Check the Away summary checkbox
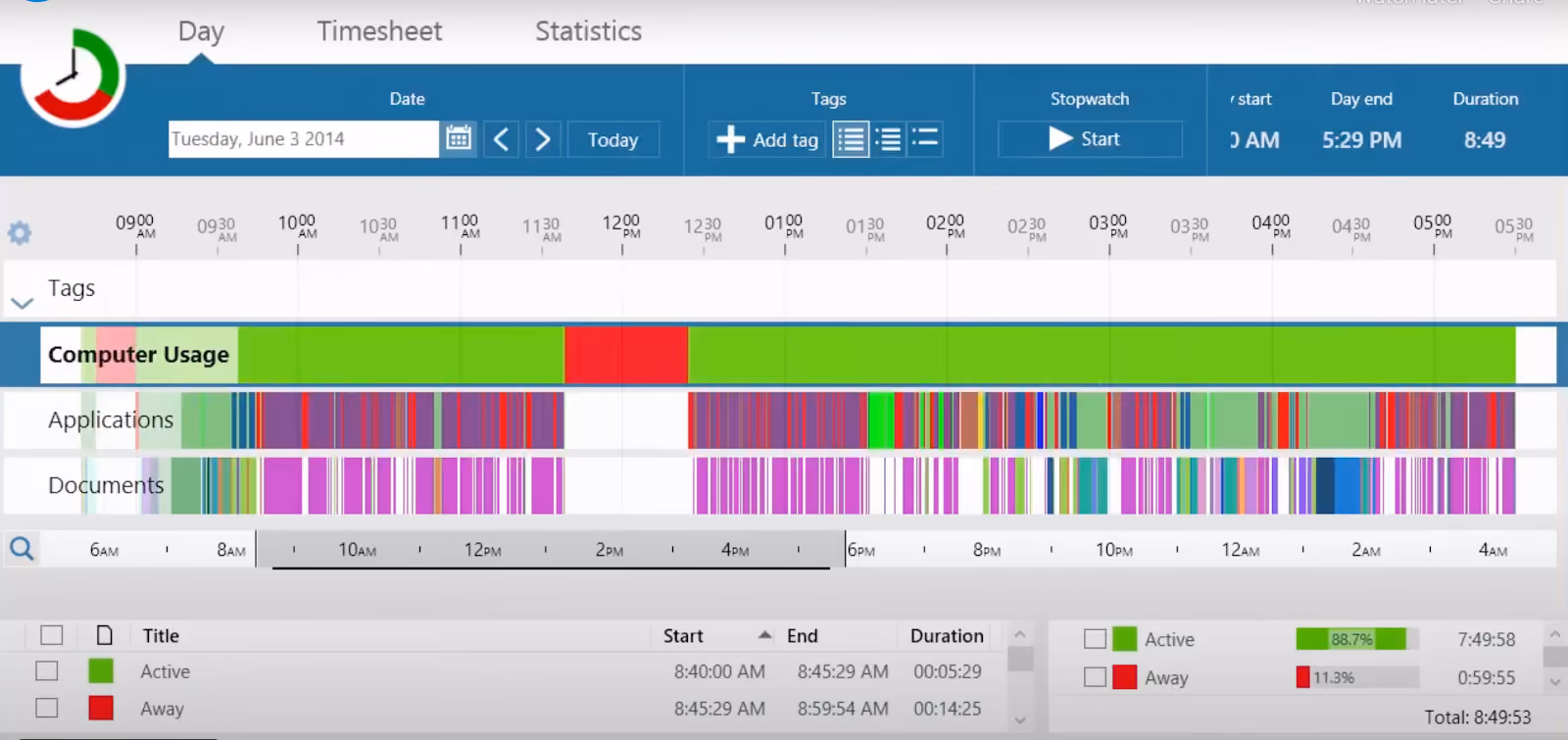 tap(1095, 677)
